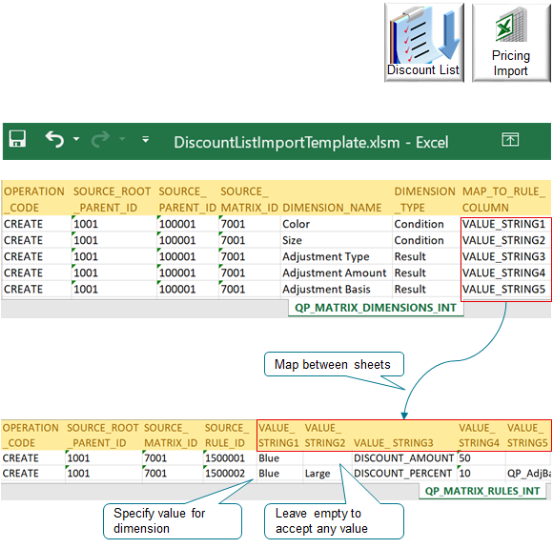Screen dimensions: 554x545
Task: Undo the last action in Excel
Action: point(55,139)
